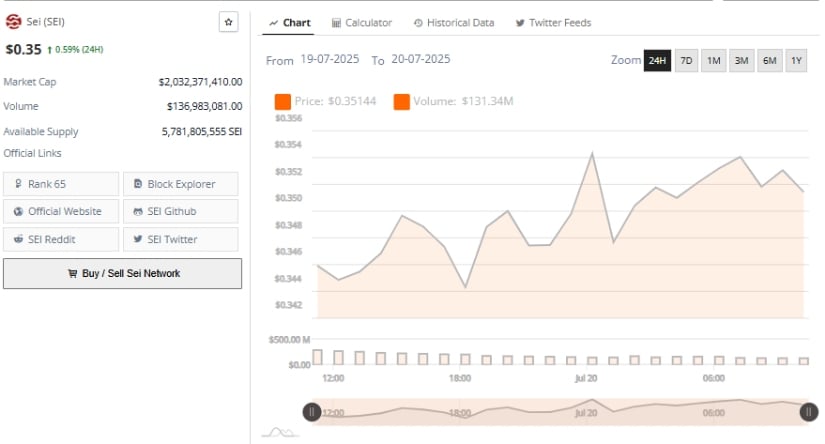Open the Block Explorer link

(180, 184)
